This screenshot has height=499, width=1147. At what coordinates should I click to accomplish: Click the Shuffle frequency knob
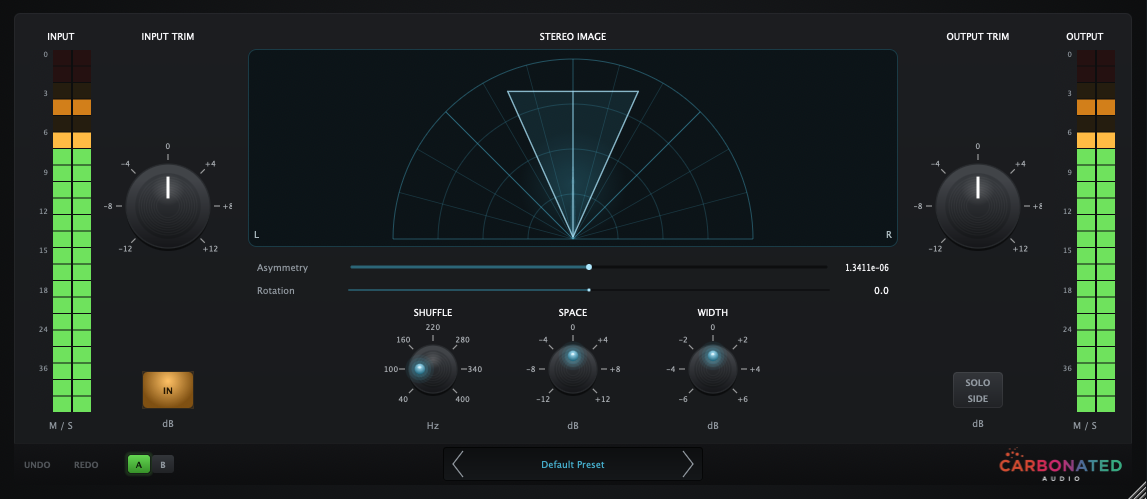click(432, 369)
